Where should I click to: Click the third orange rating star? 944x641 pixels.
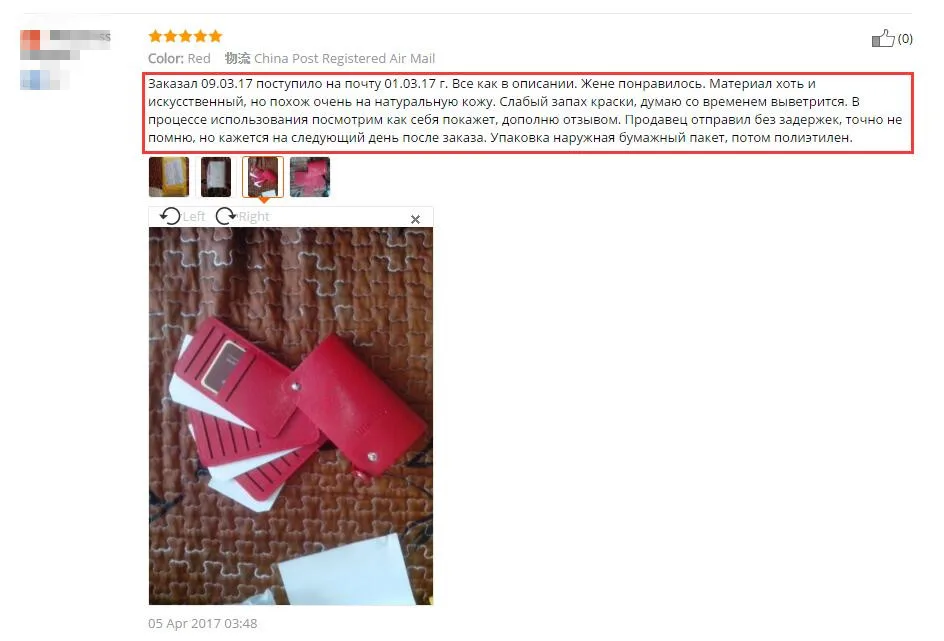tap(185, 36)
